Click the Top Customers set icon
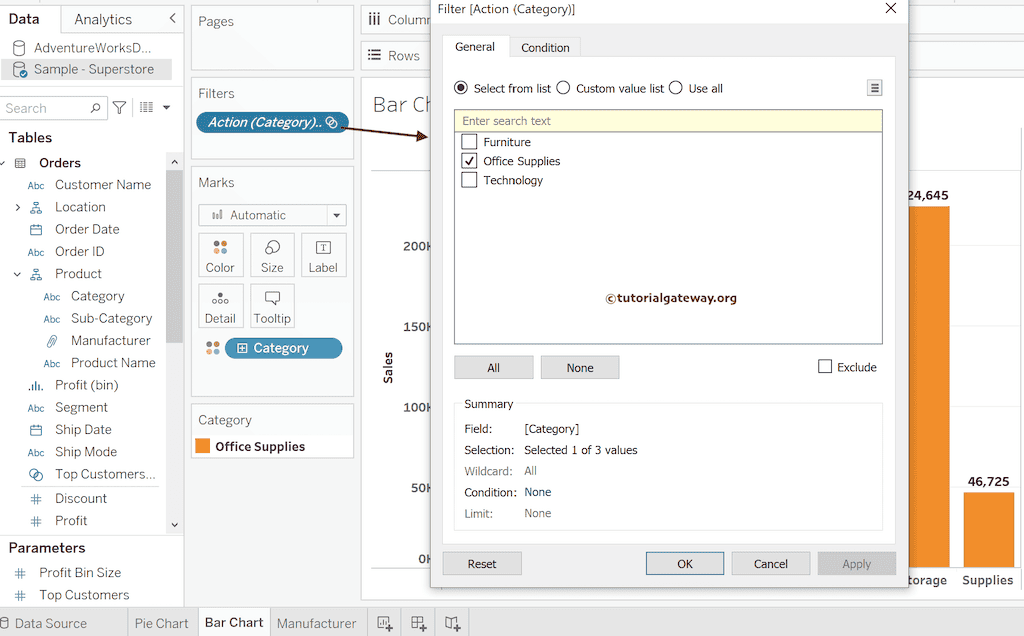1024x636 pixels. (x=36, y=475)
